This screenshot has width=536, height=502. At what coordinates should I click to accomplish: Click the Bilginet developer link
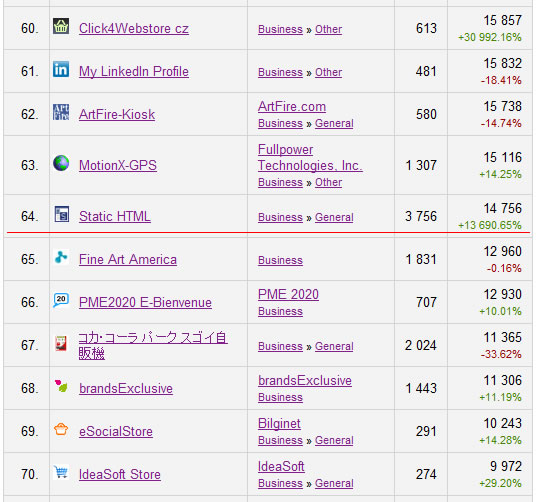279,424
